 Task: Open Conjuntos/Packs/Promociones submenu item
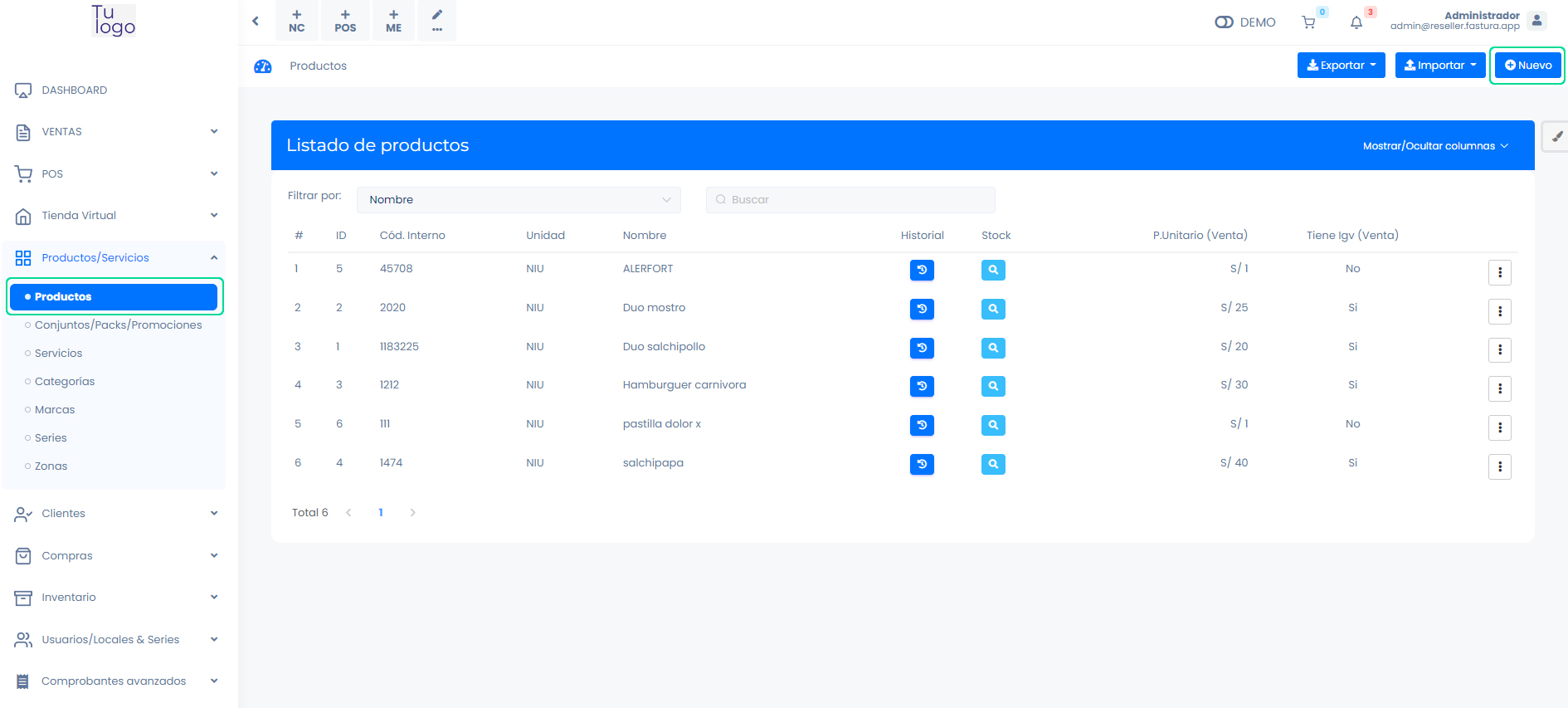118,325
